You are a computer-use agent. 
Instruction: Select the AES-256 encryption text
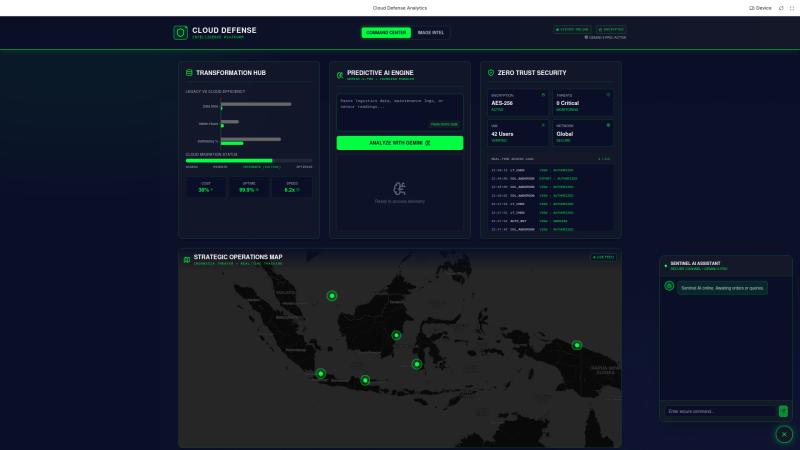(x=502, y=103)
